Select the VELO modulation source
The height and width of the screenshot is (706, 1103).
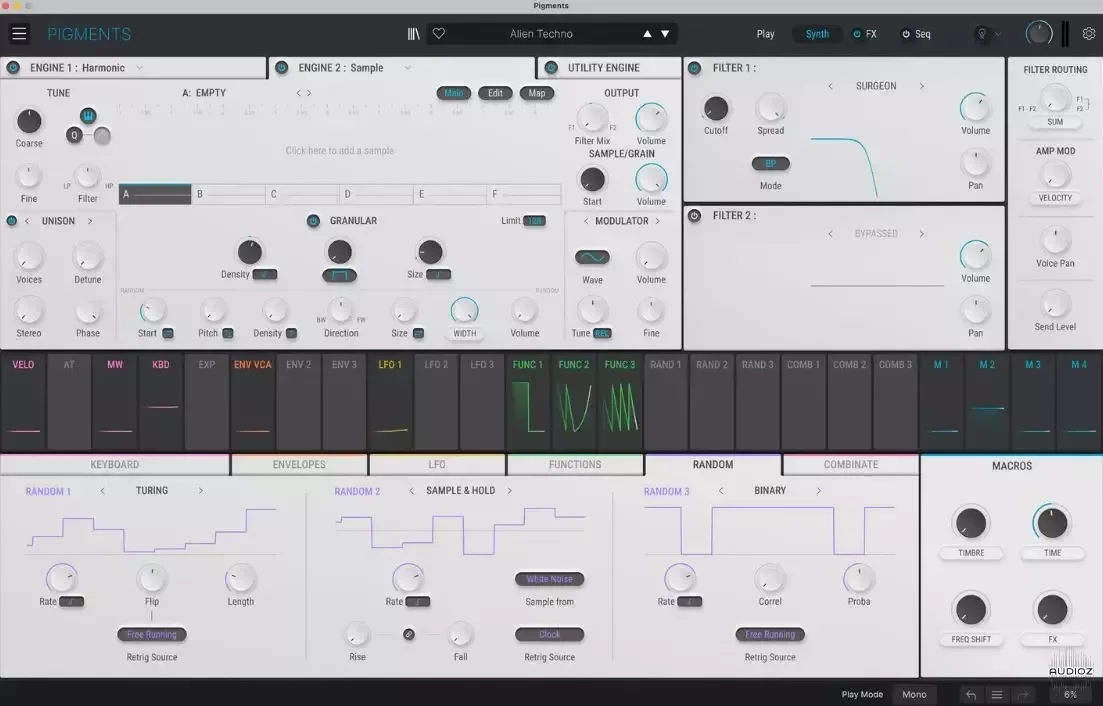pyautogui.click(x=23, y=402)
